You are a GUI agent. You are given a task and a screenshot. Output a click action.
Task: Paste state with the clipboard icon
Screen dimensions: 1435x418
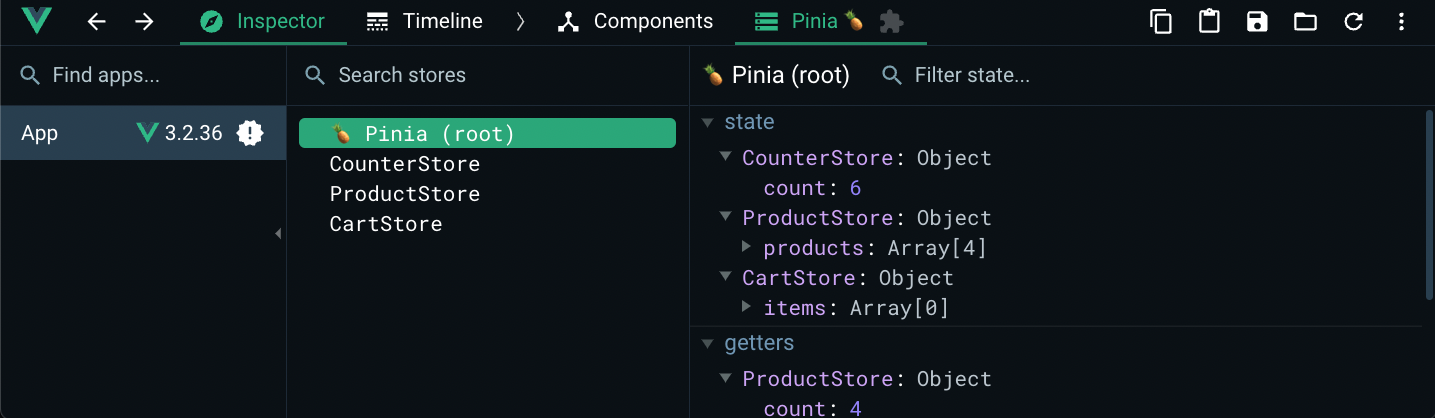click(1209, 21)
